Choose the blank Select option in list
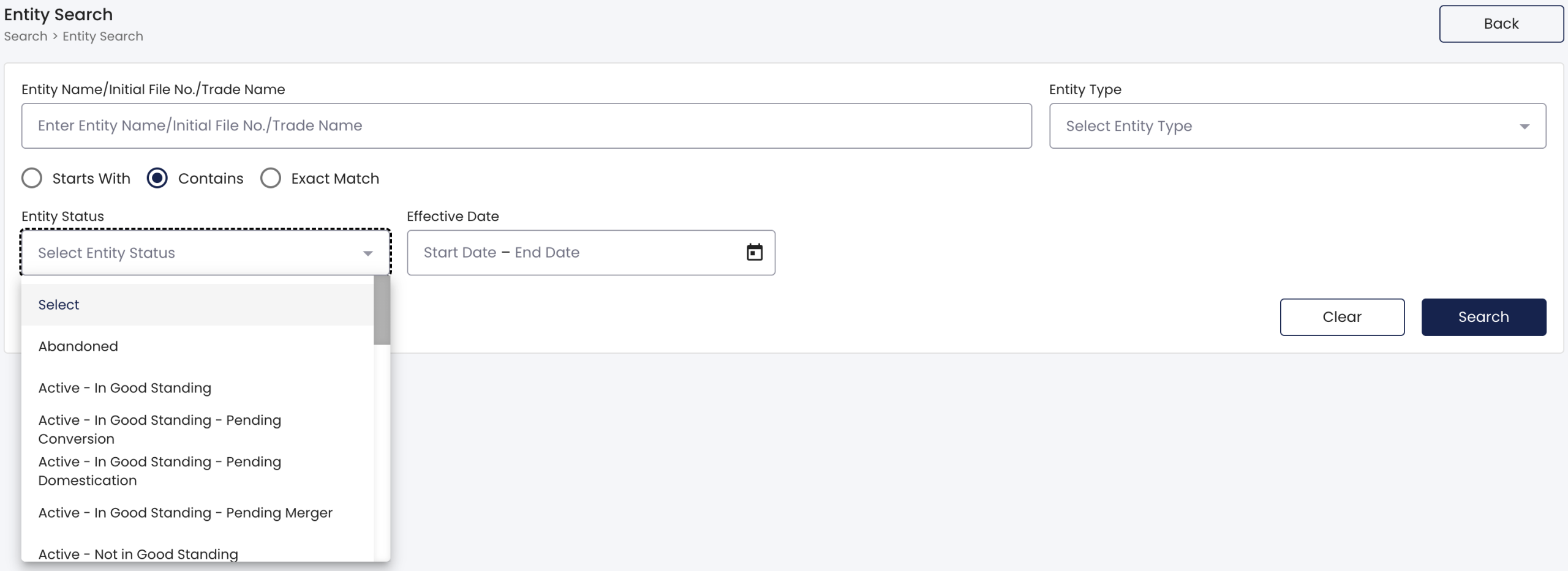Viewport: 1568px width, 571px height. 197,305
